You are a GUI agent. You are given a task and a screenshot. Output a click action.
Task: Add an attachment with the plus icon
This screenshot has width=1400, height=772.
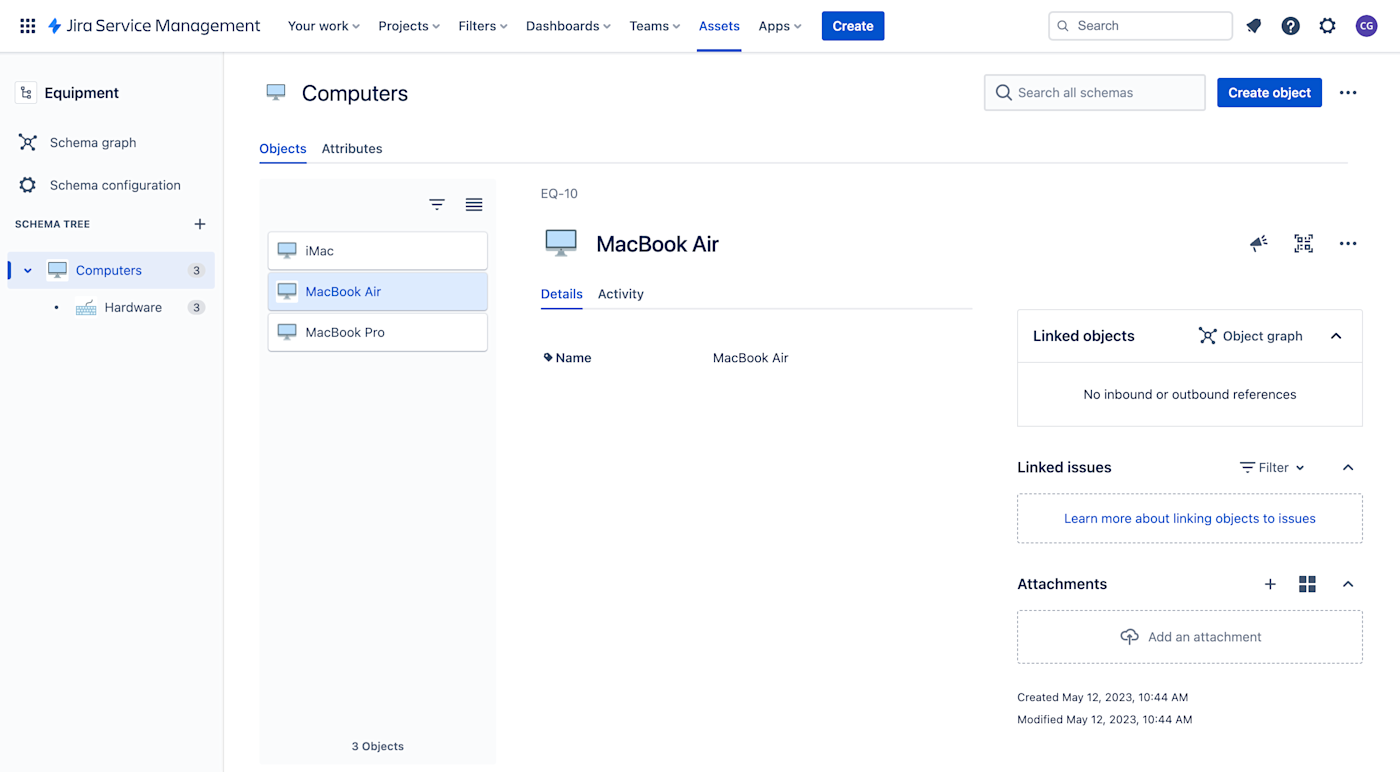(1270, 584)
